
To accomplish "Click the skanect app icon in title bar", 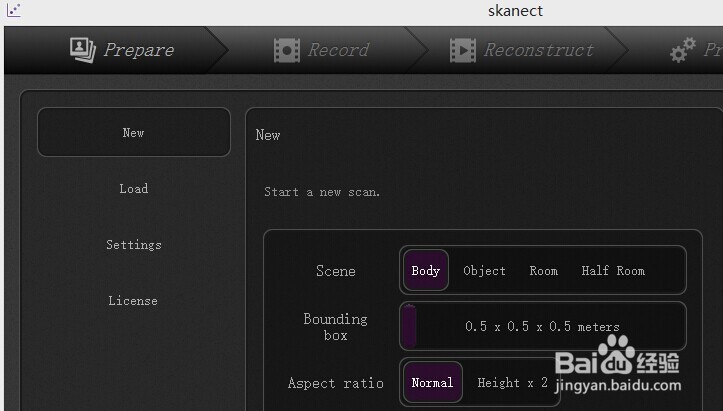I will pos(13,10).
